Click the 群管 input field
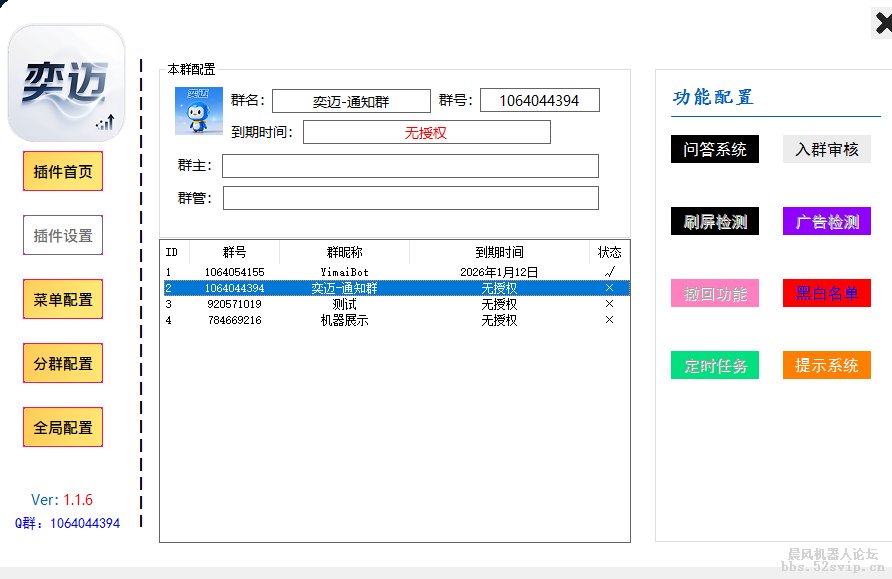 pos(410,198)
